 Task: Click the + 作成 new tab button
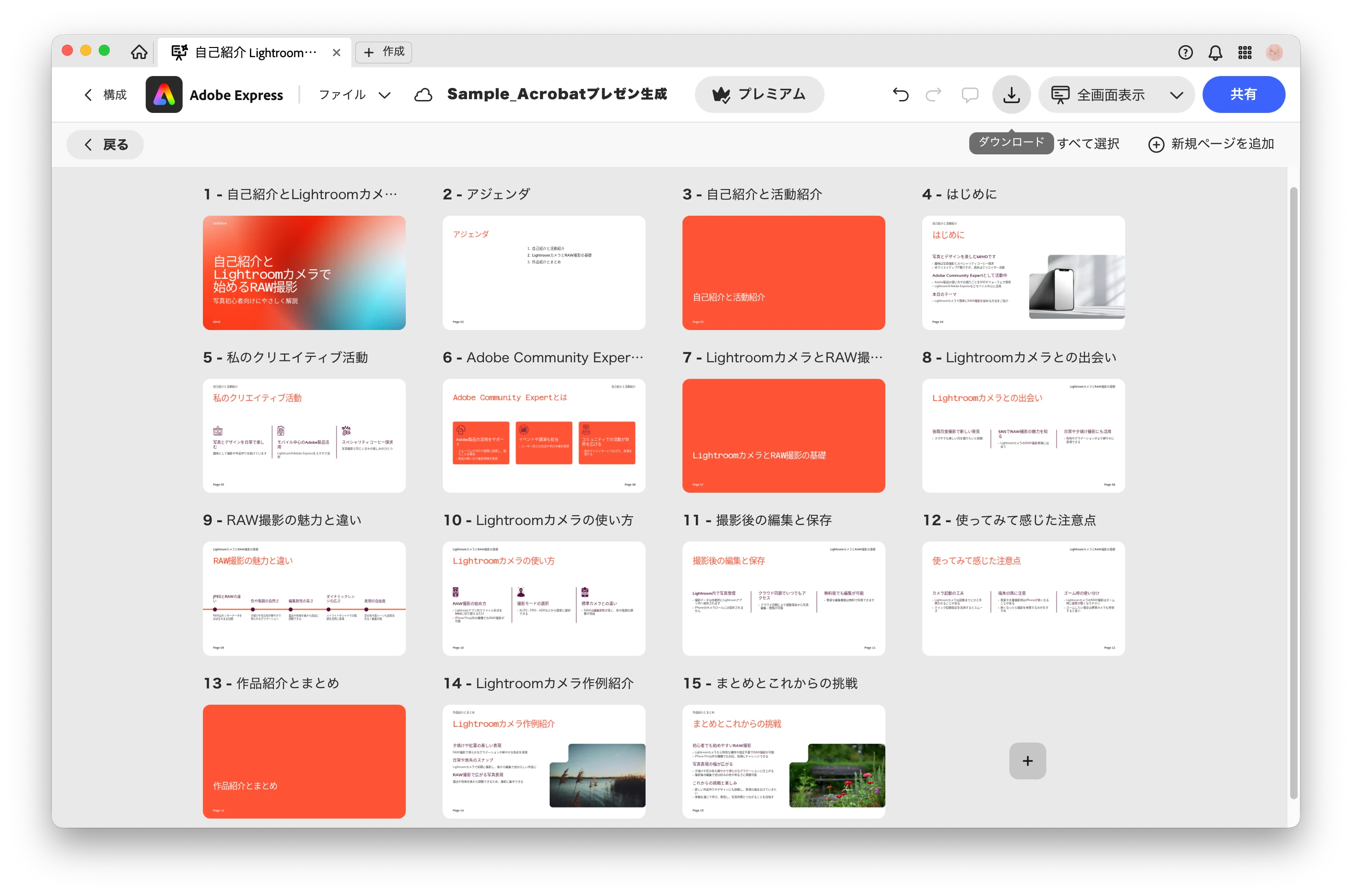tap(384, 52)
